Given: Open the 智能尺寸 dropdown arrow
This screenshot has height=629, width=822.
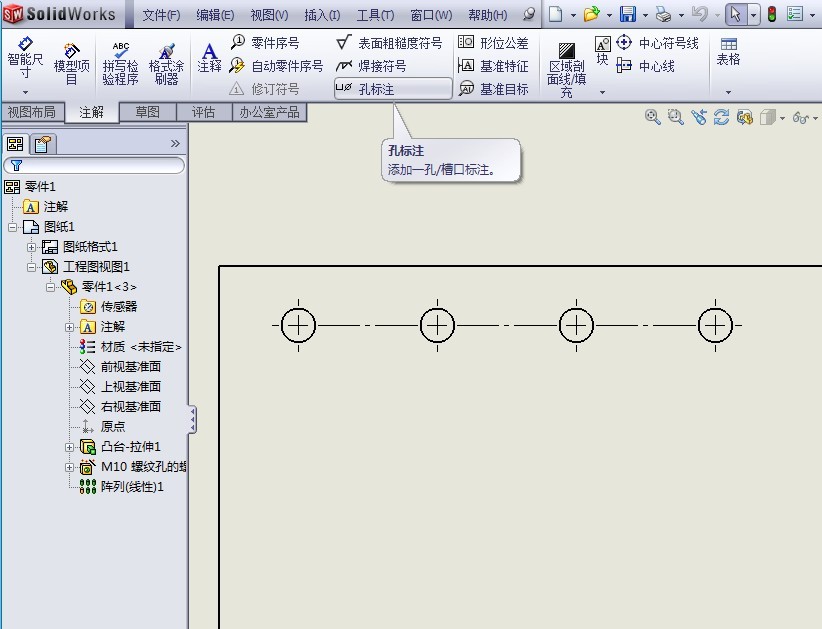Looking at the screenshot, I should click(25, 92).
